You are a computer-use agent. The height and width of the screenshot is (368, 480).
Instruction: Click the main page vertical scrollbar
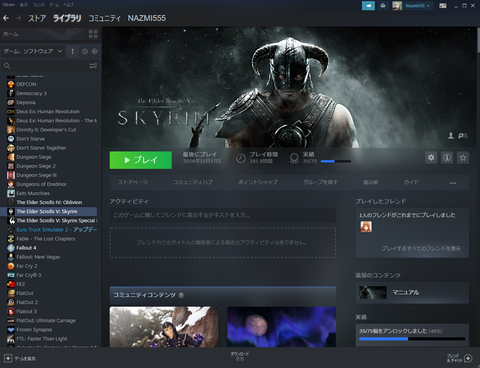tap(478, 40)
